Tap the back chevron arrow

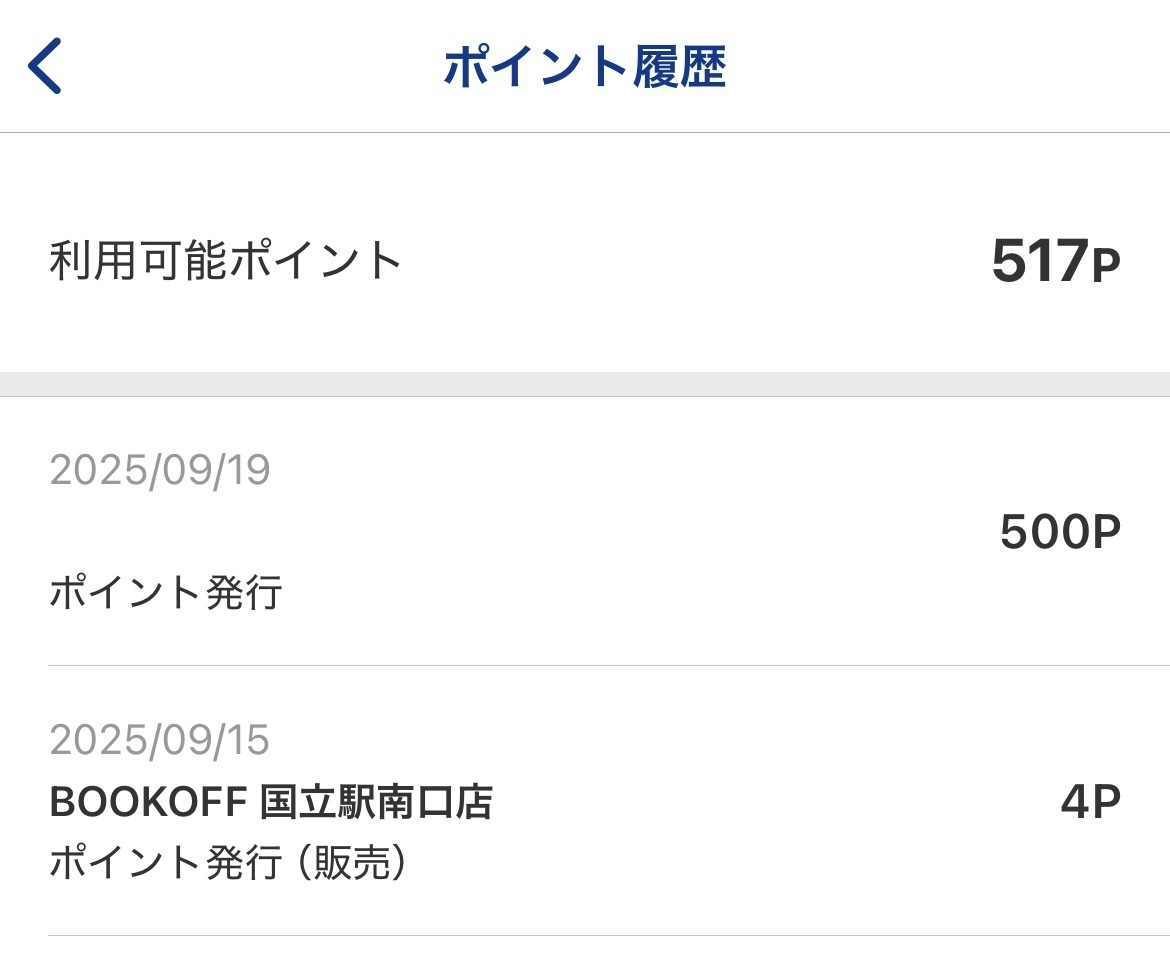(x=45, y=66)
